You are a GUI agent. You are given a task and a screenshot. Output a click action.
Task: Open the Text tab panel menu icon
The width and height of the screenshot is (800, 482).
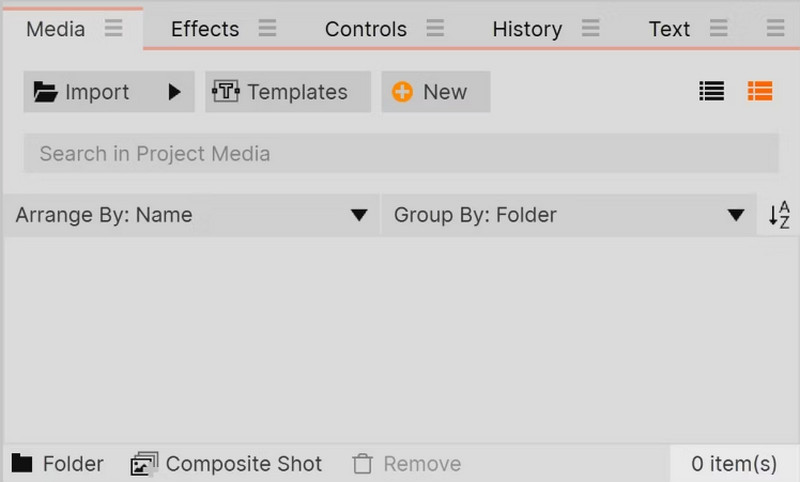719,28
